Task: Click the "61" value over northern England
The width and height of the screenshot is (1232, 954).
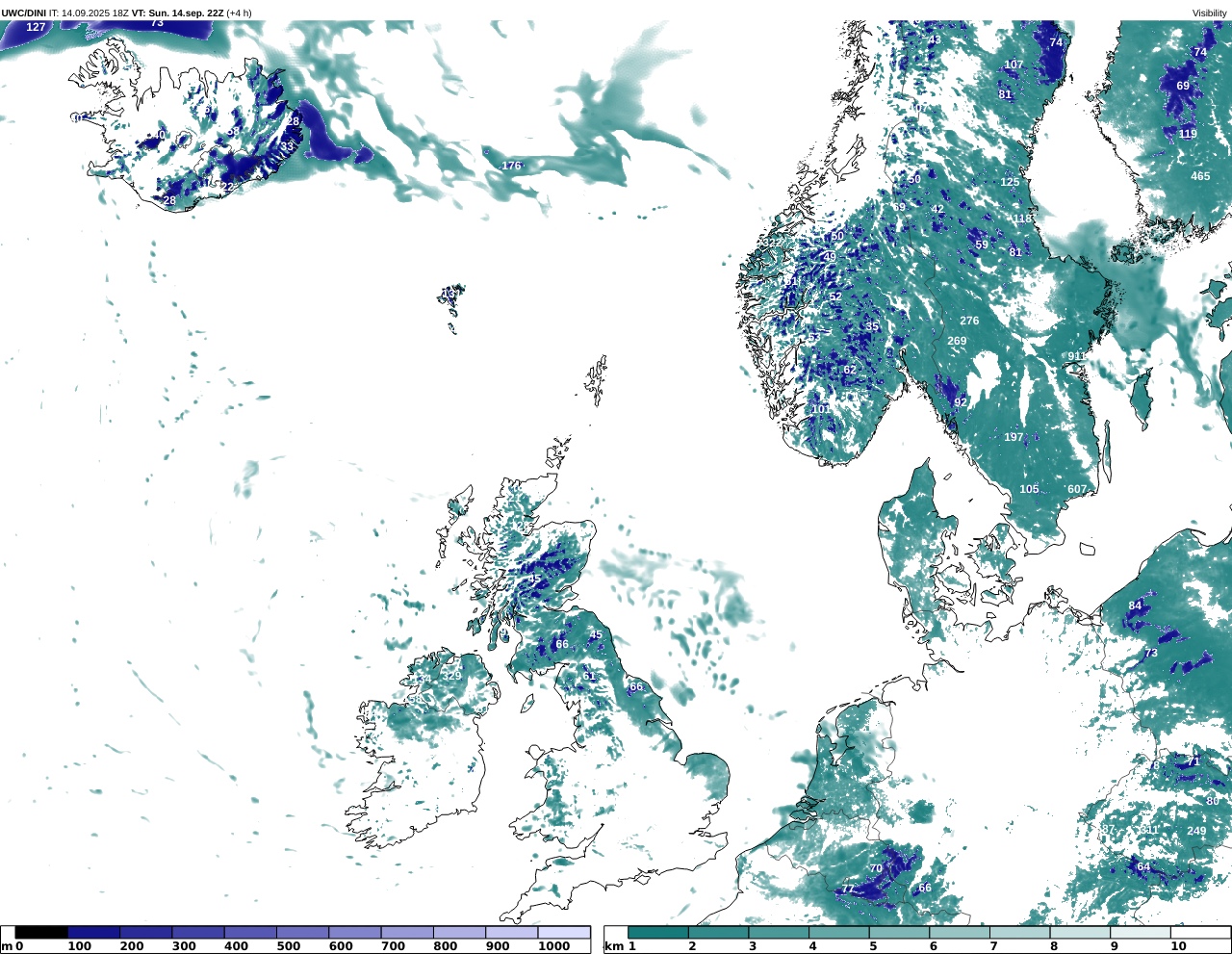Action: tap(589, 676)
